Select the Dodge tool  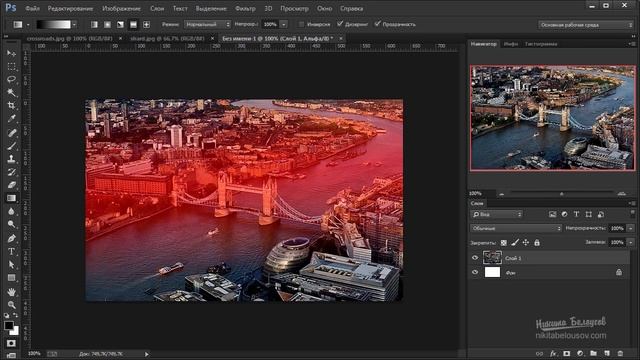[11, 224]
